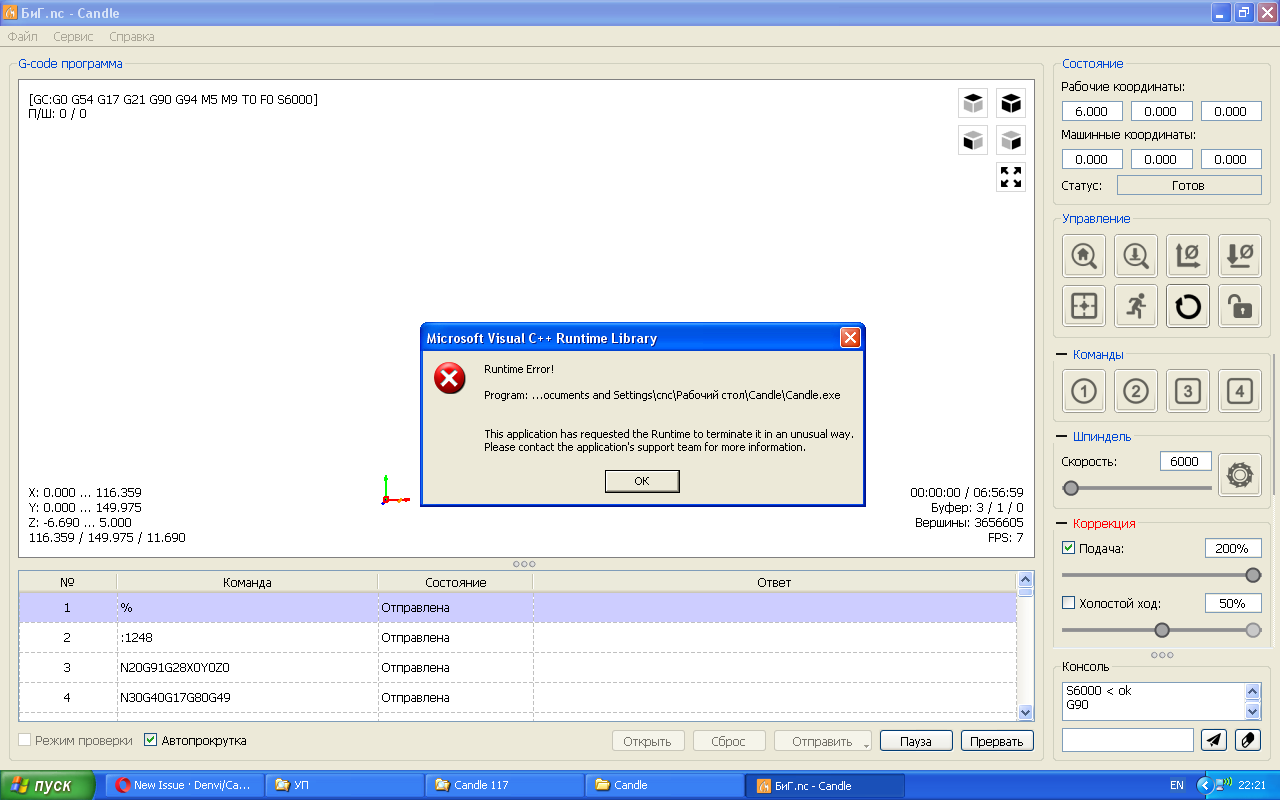Open the Сервис menu

[x=73, y=37]
